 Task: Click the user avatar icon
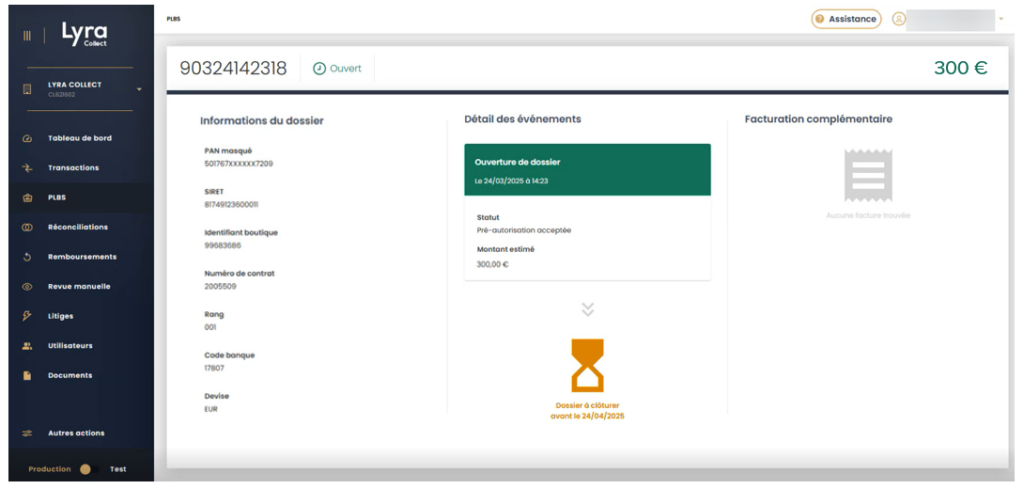[899, 19]
